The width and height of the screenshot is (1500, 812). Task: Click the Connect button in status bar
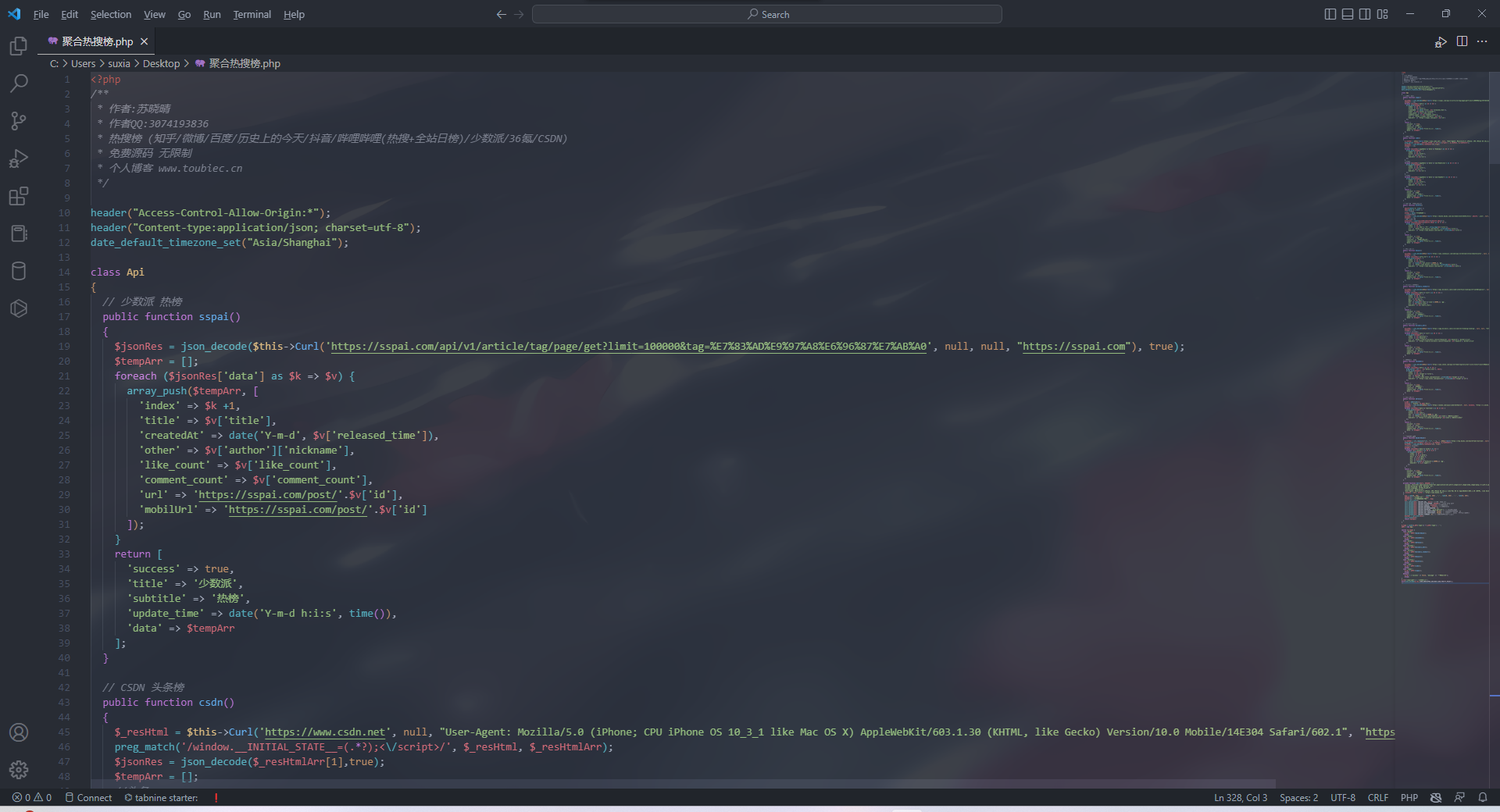click(x=88, y=797)
